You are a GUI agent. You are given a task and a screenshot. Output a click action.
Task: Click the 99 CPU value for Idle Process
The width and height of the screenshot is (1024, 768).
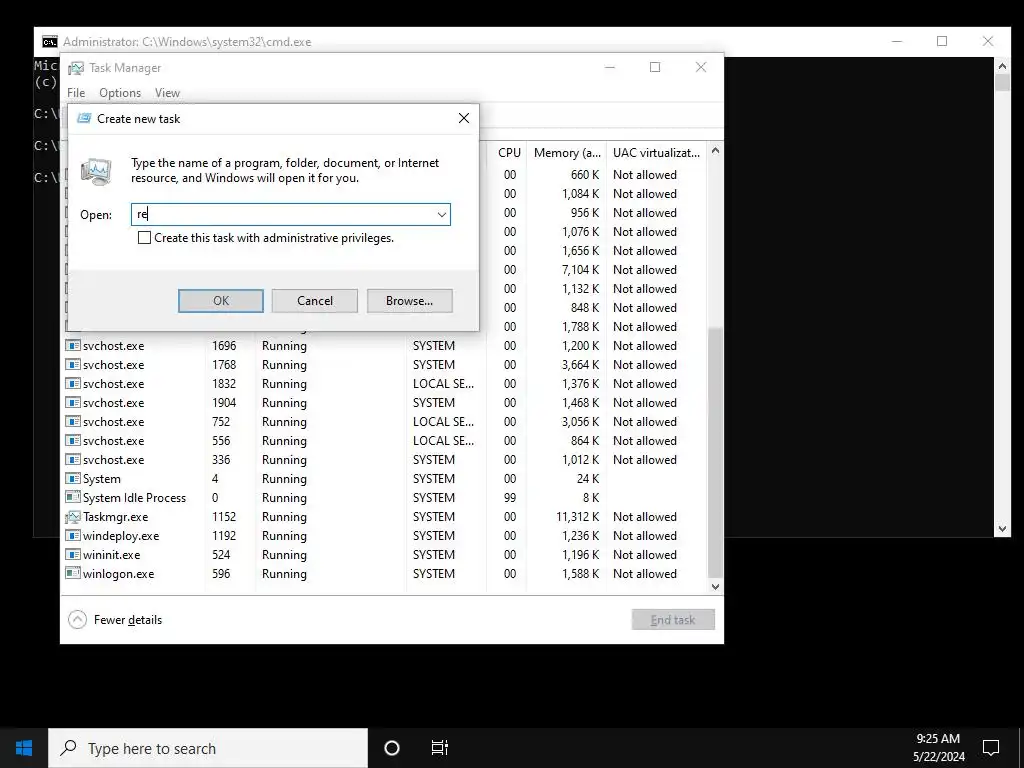pyautogui.click(x=510, y=498)
